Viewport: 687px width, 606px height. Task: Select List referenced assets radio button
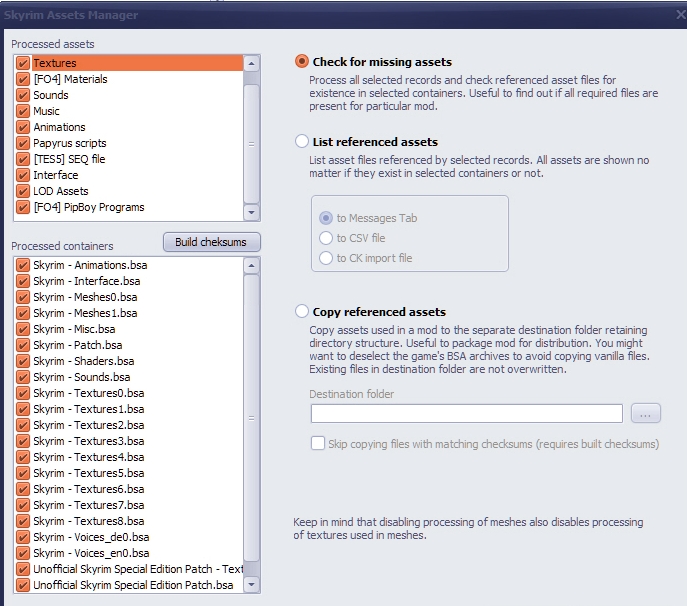(x=302, y=142)
